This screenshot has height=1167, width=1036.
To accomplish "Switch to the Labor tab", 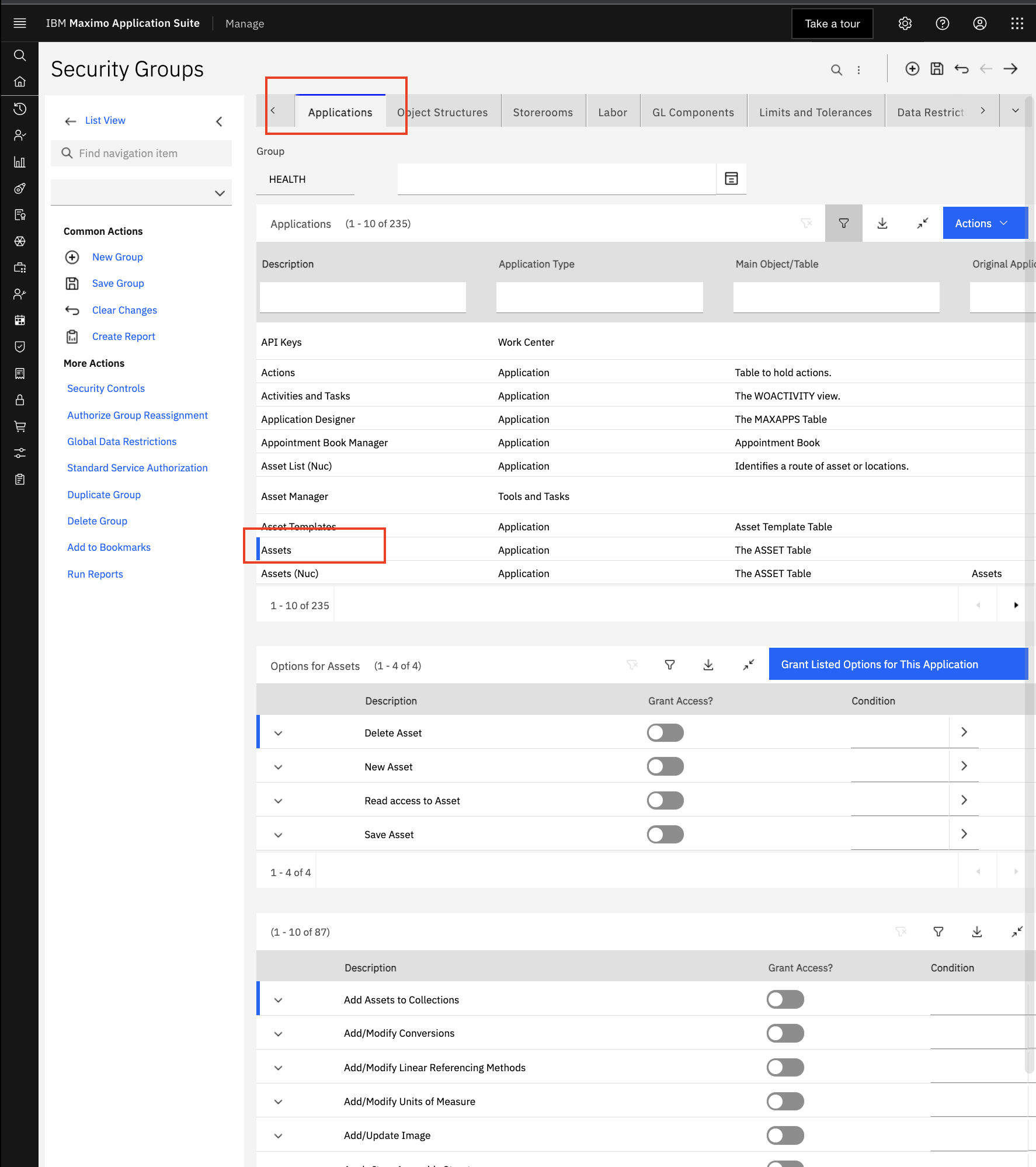I will (613, 112).
